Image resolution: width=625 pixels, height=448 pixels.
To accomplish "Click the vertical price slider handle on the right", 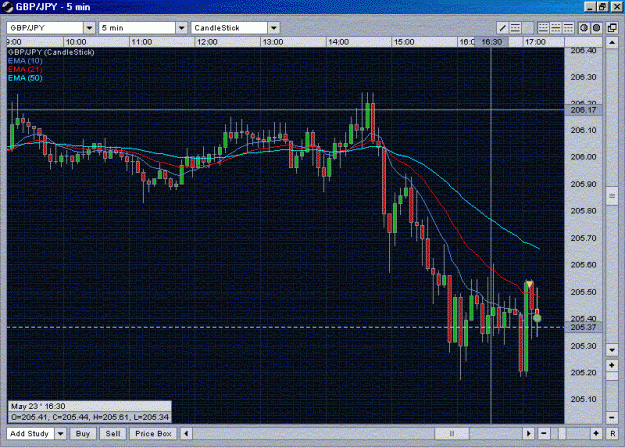I will click(612, 196).
